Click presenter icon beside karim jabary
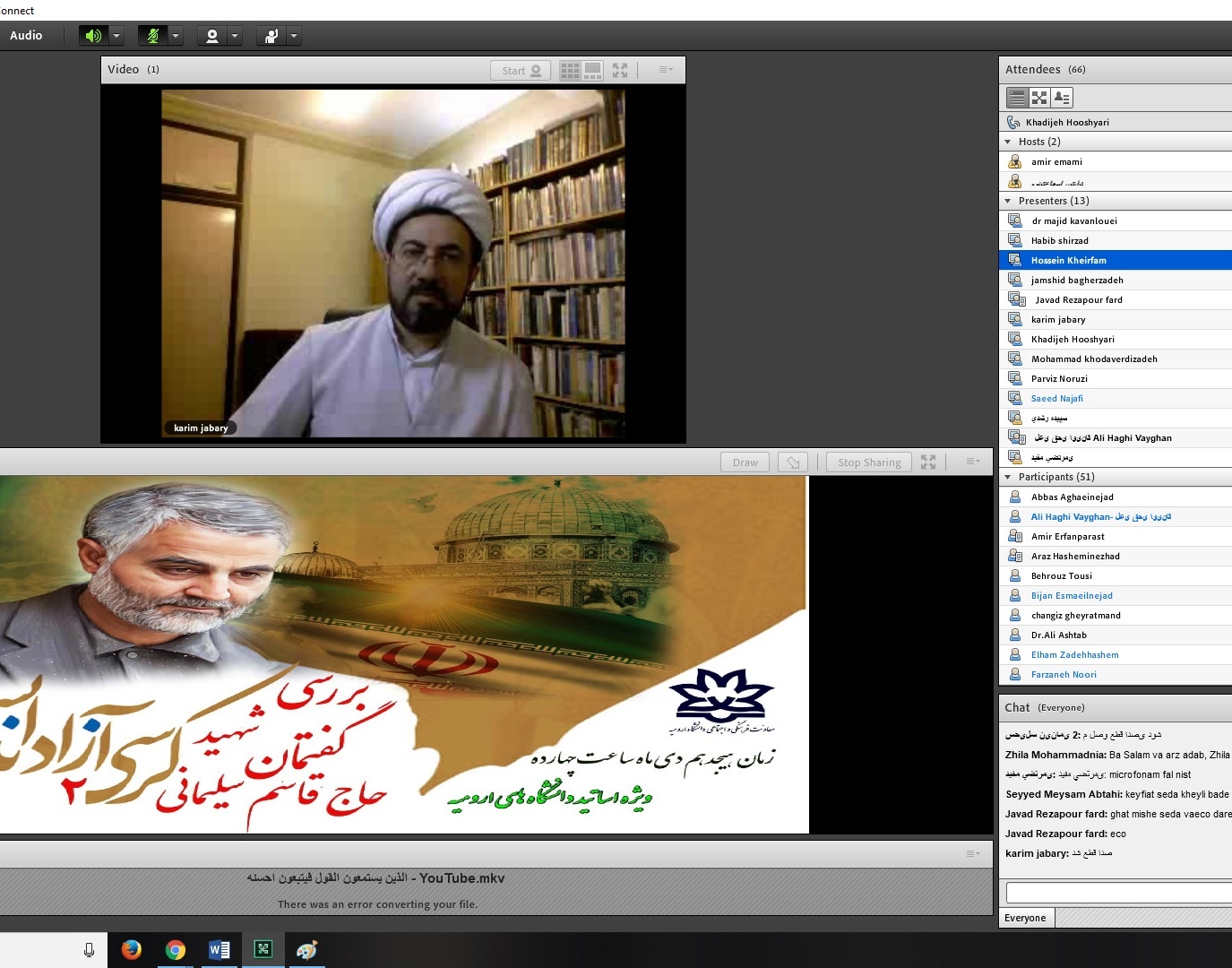This screenshot has height=968, width=1232. 1015,319
